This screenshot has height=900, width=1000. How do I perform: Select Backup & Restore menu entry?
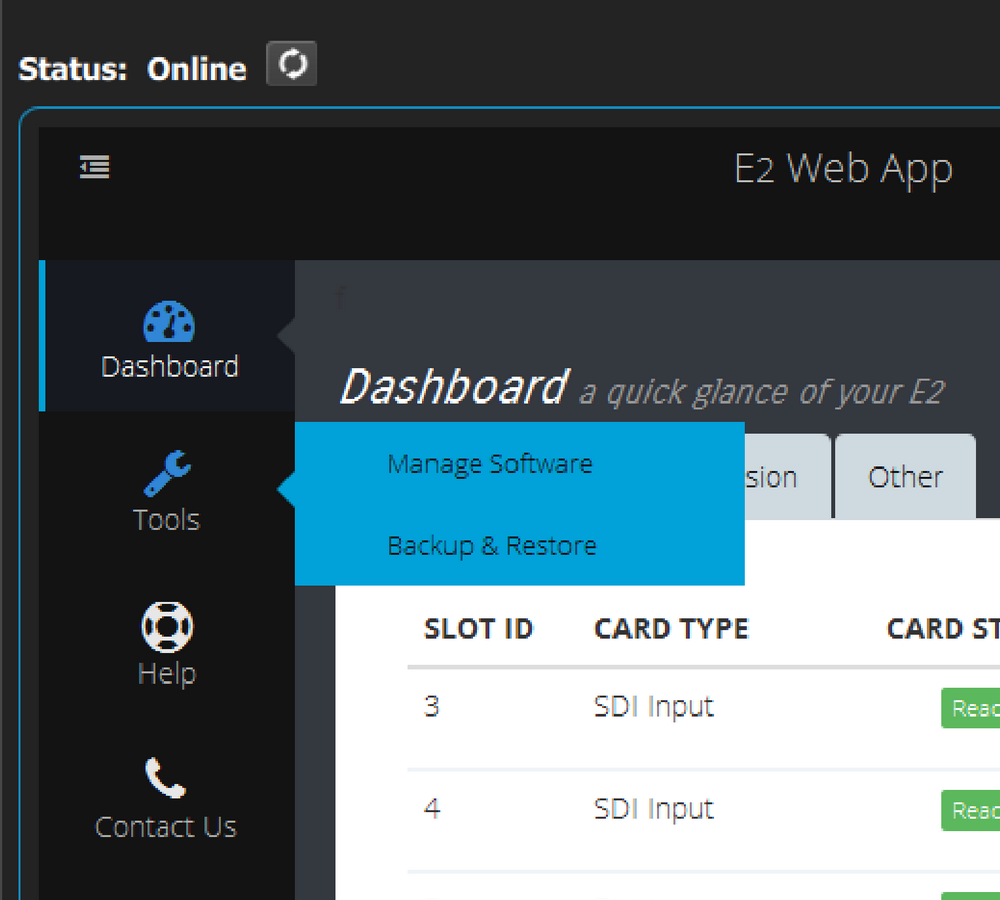pyautogui.click(x=492, y=546)
